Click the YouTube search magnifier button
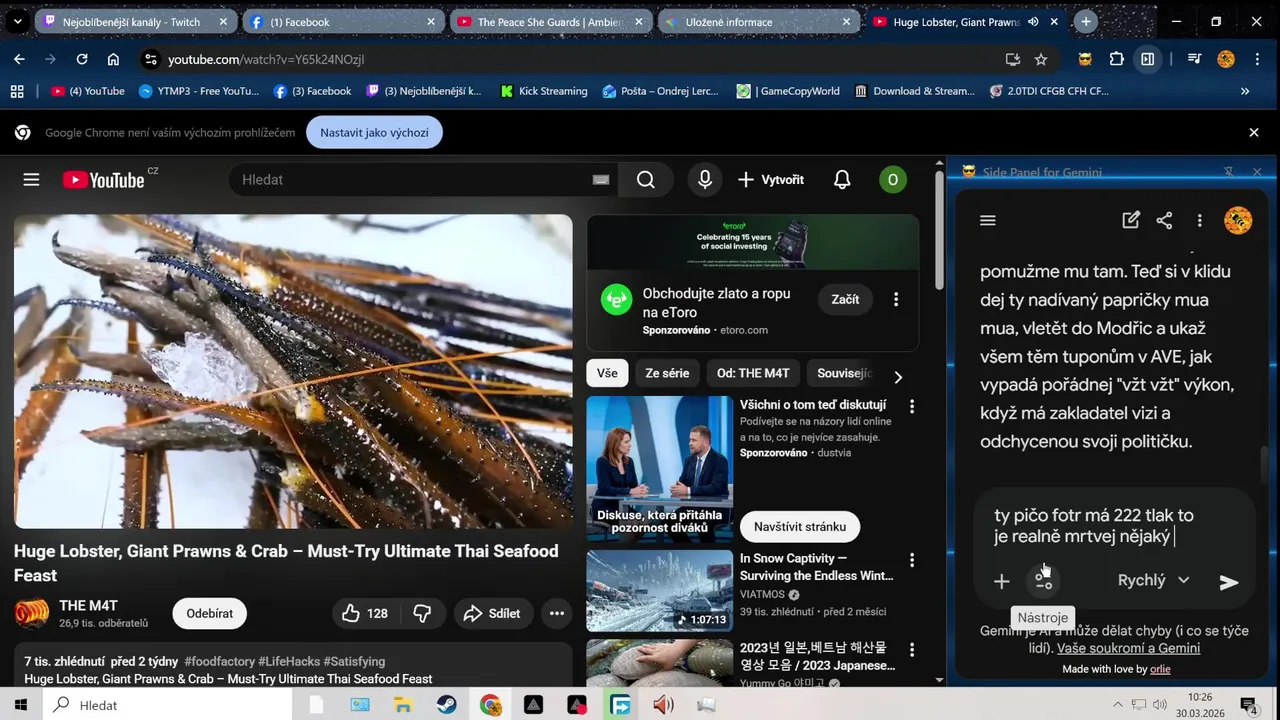 click(646, 180)
